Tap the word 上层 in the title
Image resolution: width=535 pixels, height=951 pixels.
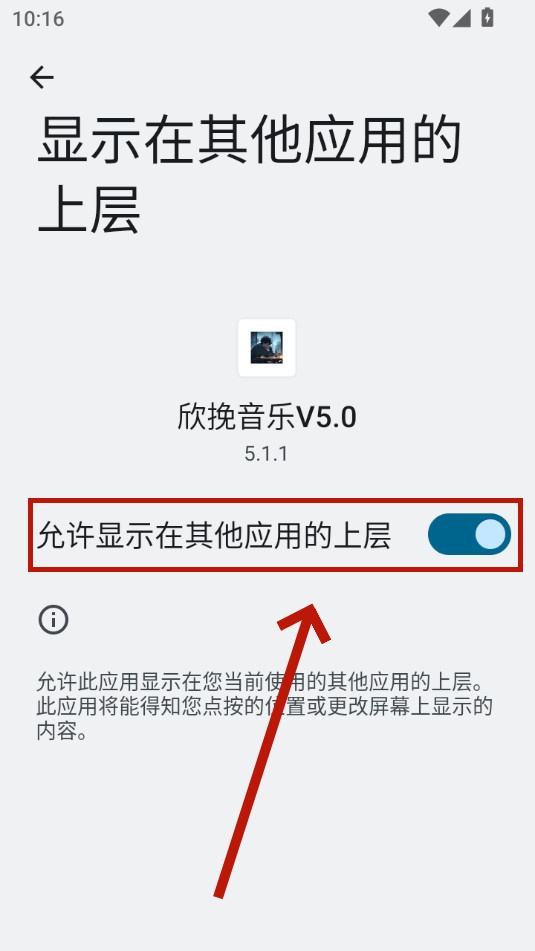pos(89,210)
